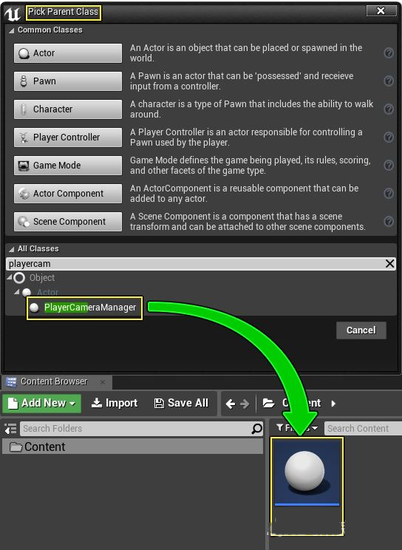Collapse the All Classes section
402x550 pixels.
12,249
